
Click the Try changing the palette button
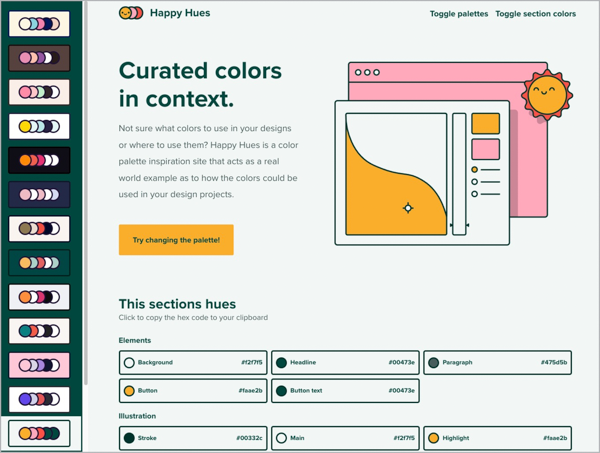[176, 240]
